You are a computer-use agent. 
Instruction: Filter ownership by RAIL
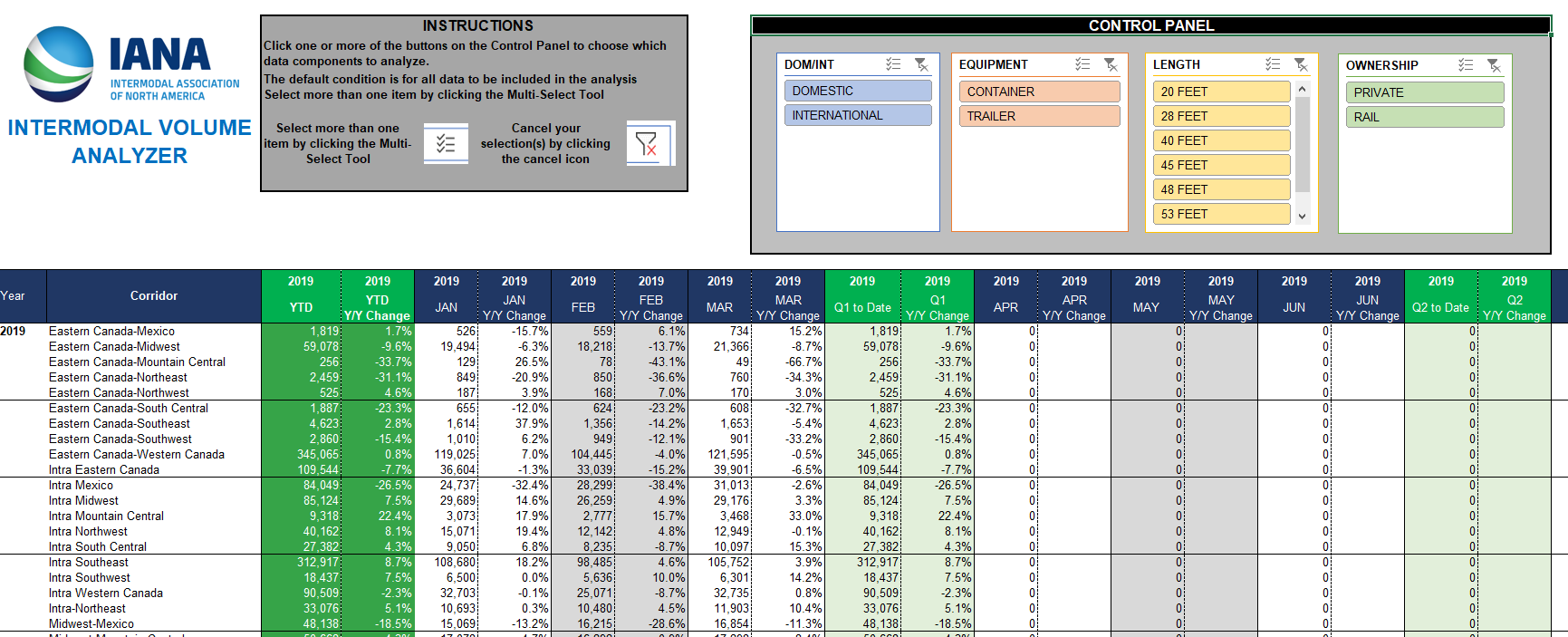pyautogui.click(x=1425, y=117)
